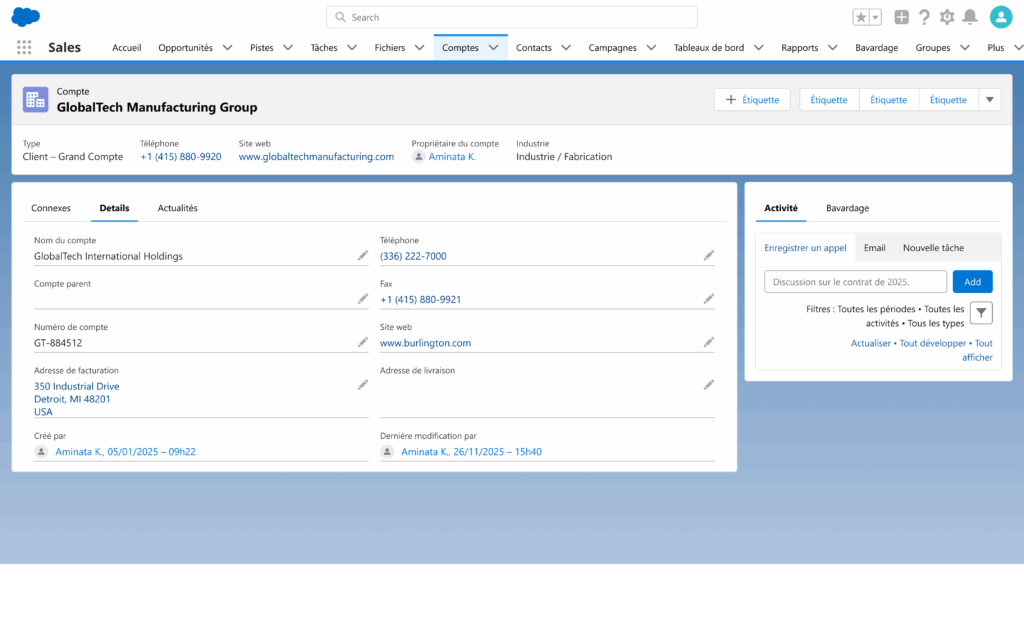Open the setup gear icon
The height and width of the screenshot is (640, 1024).
947,17
